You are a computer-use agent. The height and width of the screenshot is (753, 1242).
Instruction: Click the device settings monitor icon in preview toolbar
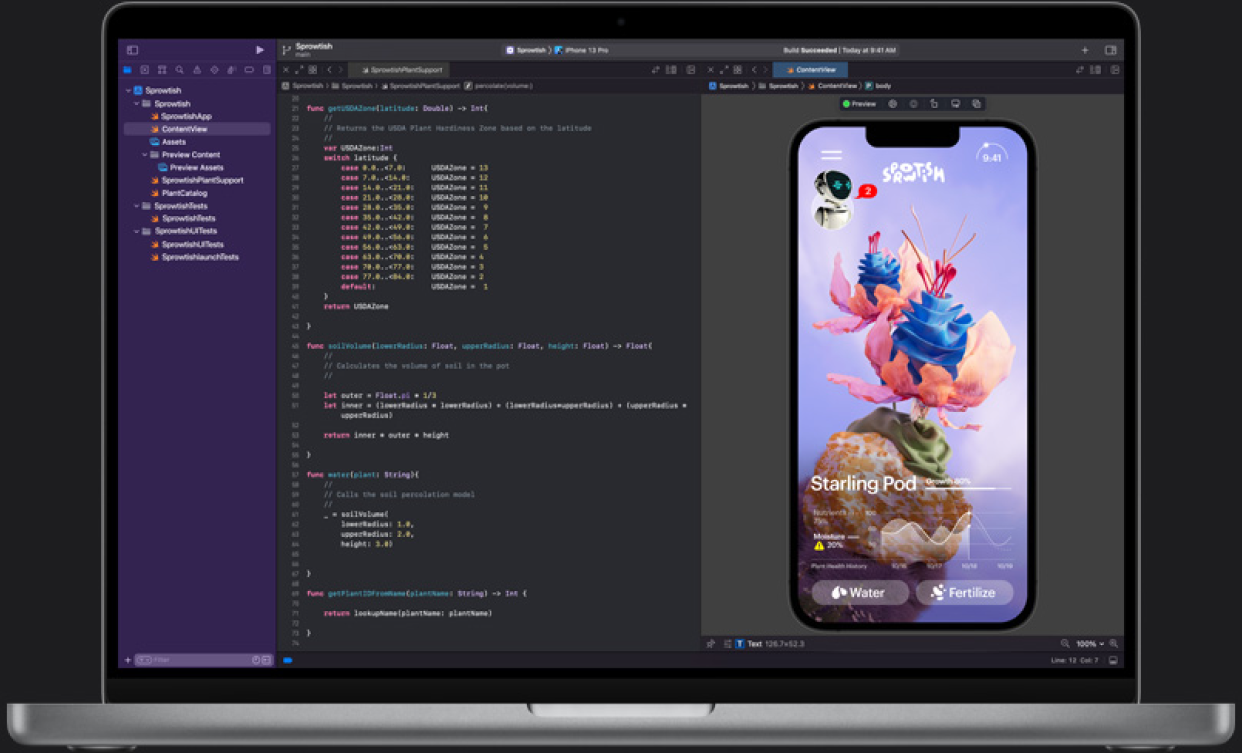pyautogui.click(x=955, y=104)
